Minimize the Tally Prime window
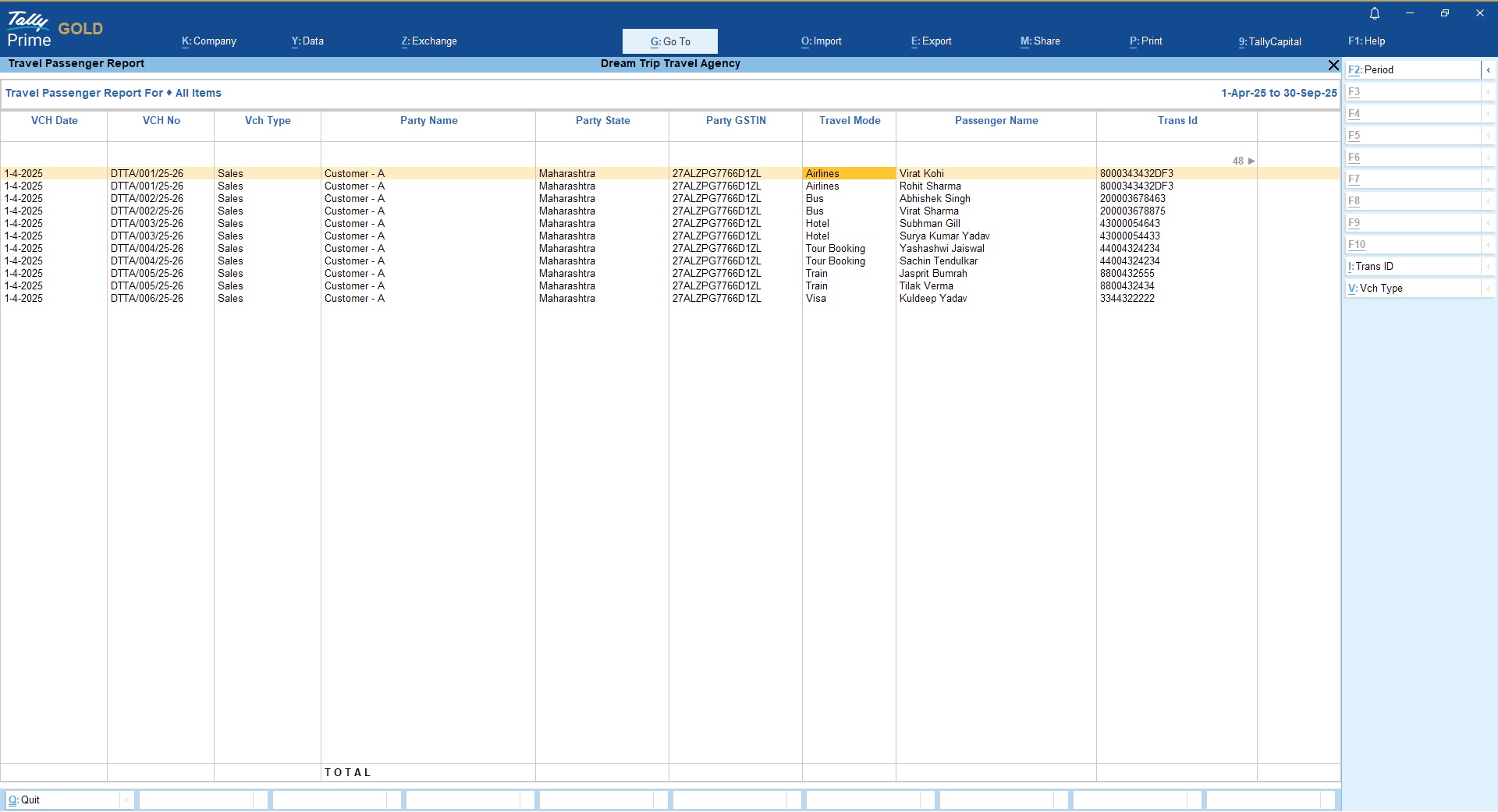The width and height of the screenshot is (1498, 812). click(1410, 13)
